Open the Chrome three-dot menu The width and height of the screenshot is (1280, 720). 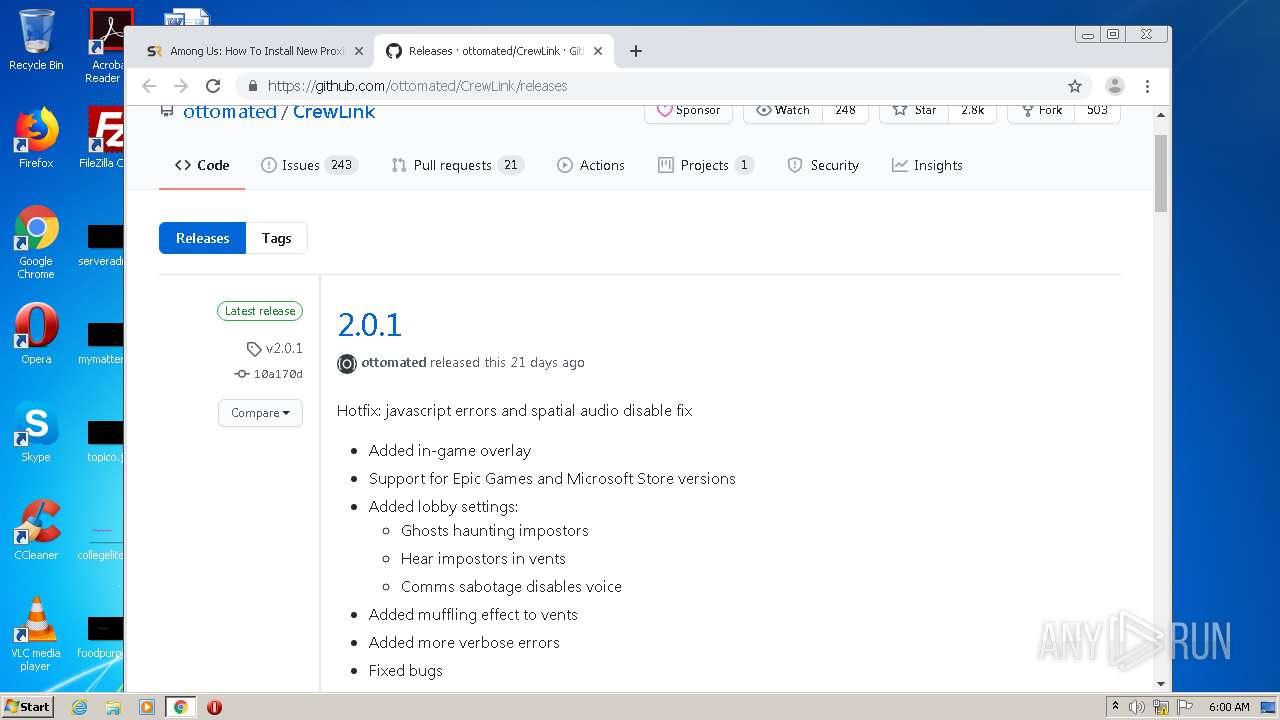pos(1148,86)
